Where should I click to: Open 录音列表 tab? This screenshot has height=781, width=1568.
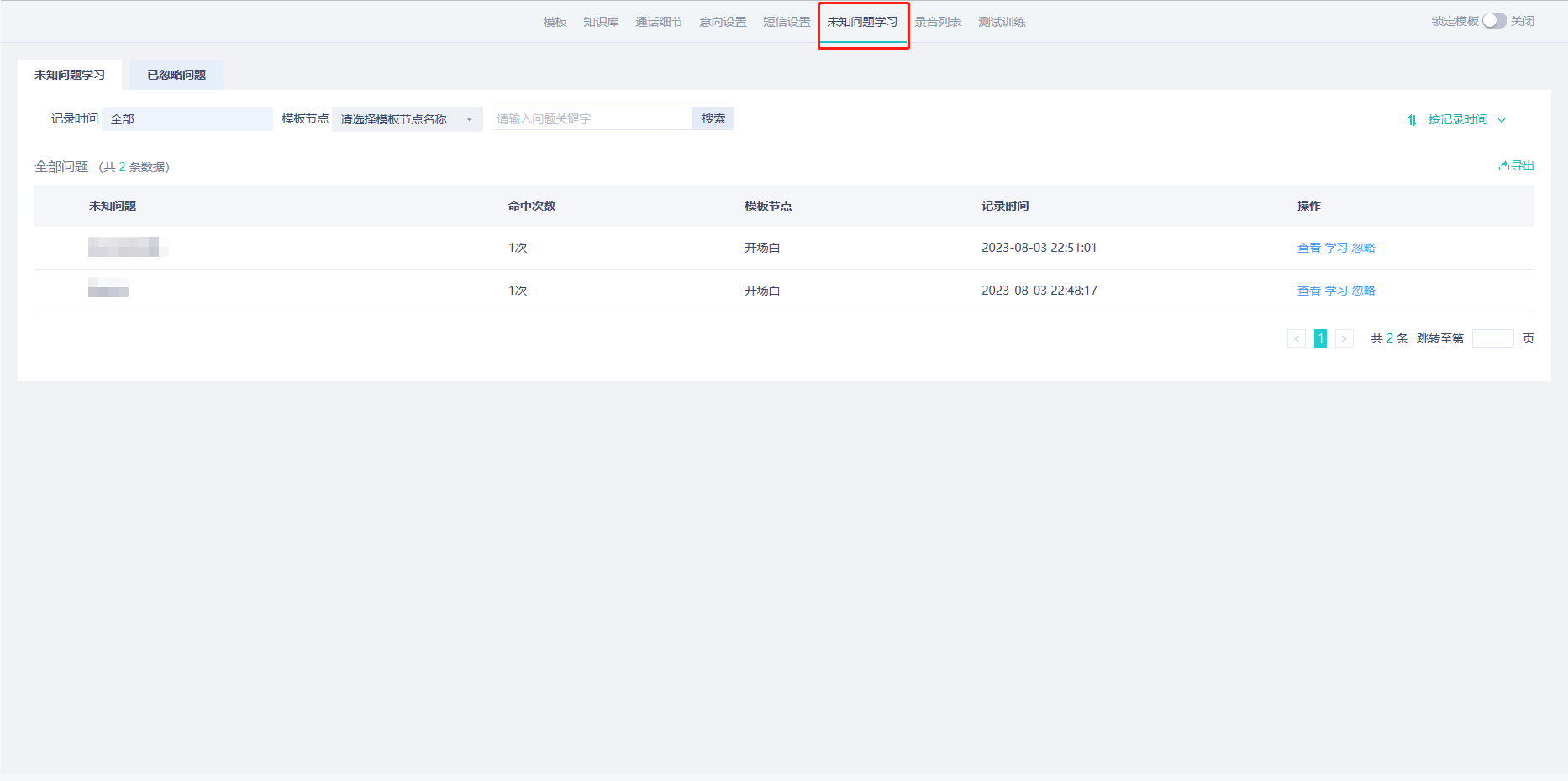[938, 22]
